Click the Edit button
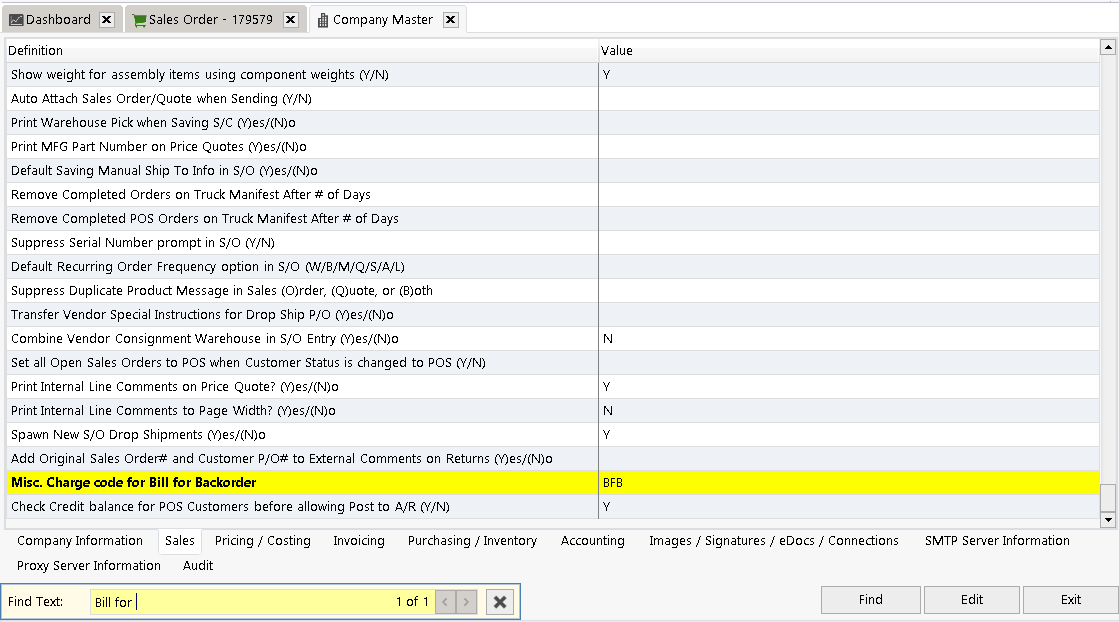The width and height of the screenshot is (1119, 622). pos(971,600)
